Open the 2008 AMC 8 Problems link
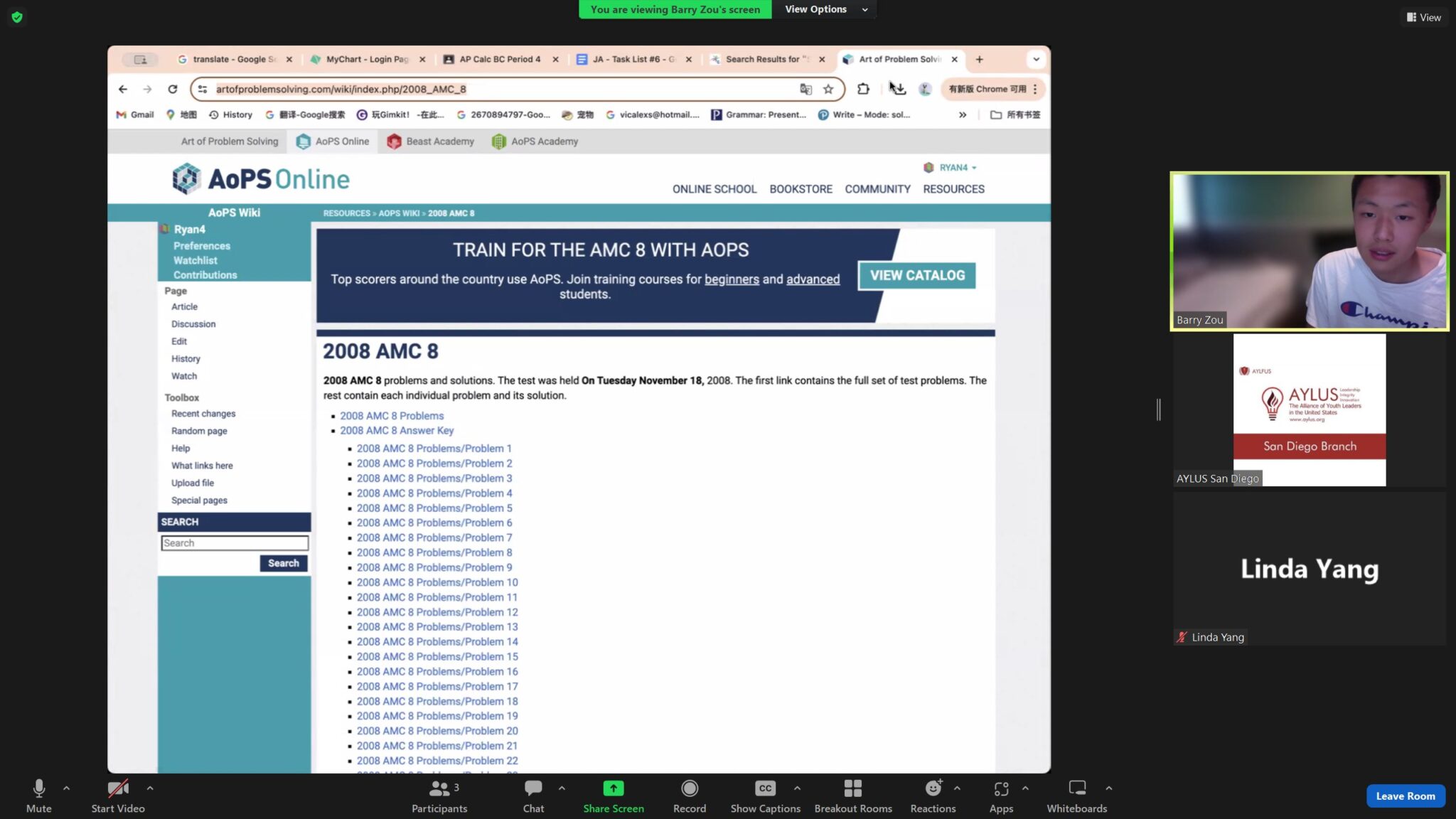 [391, 416]
